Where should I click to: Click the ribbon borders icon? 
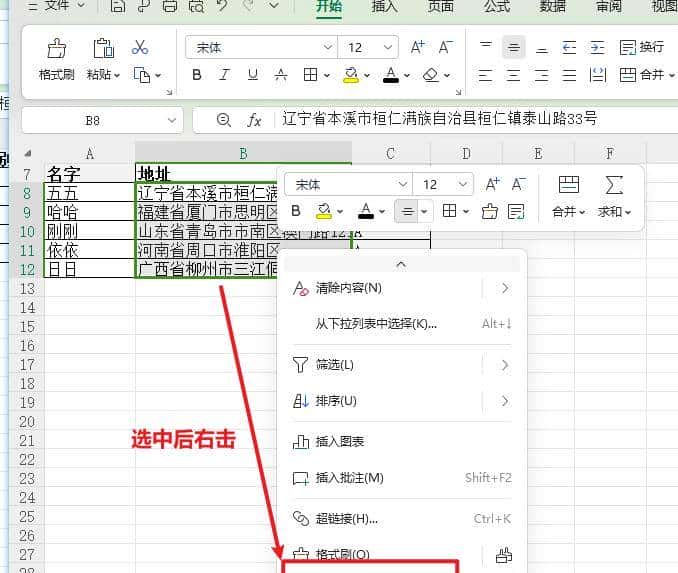(x=310, y=75)
